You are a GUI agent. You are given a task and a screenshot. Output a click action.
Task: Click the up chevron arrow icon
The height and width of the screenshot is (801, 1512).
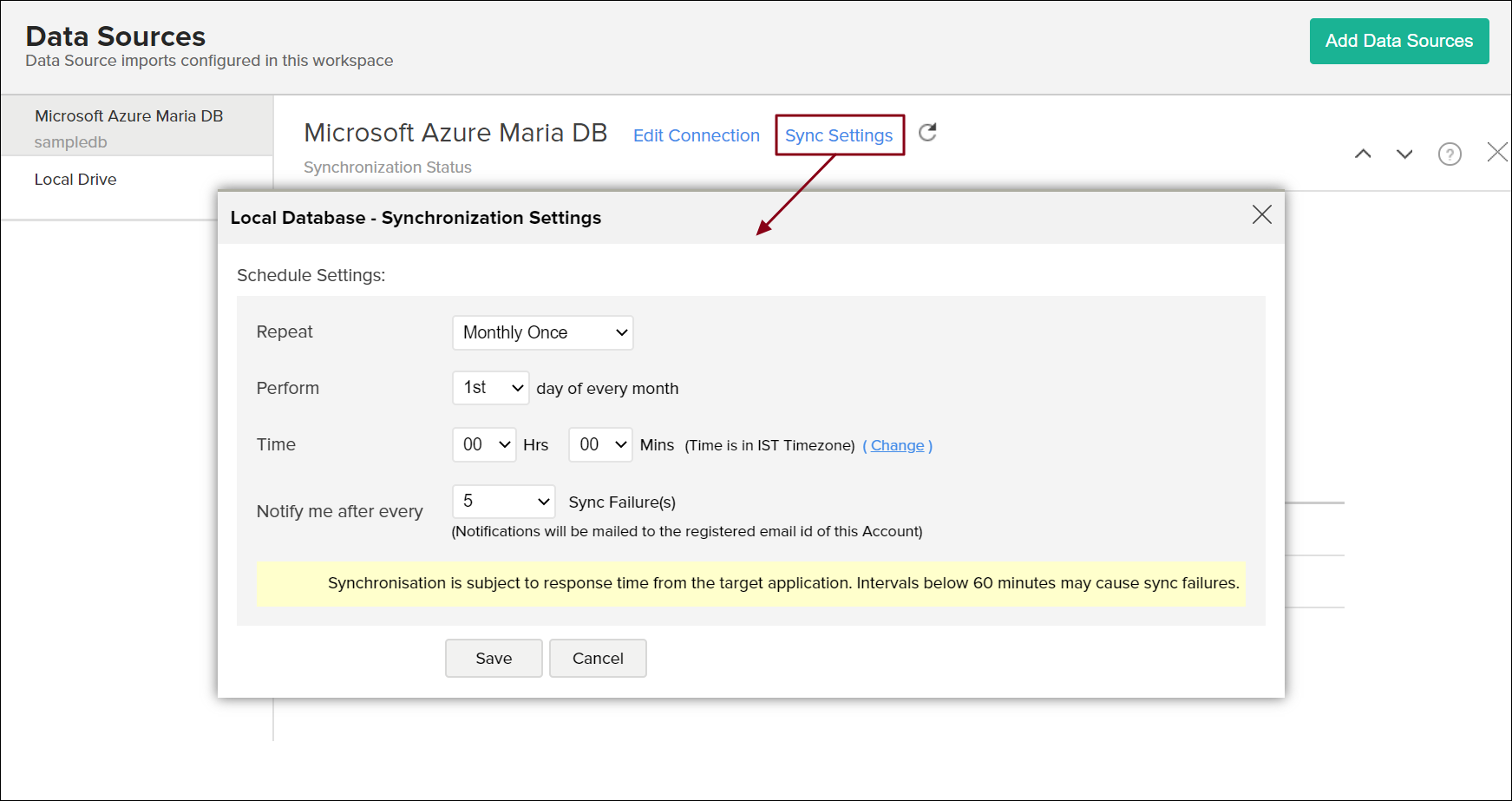pos(1363,154)
